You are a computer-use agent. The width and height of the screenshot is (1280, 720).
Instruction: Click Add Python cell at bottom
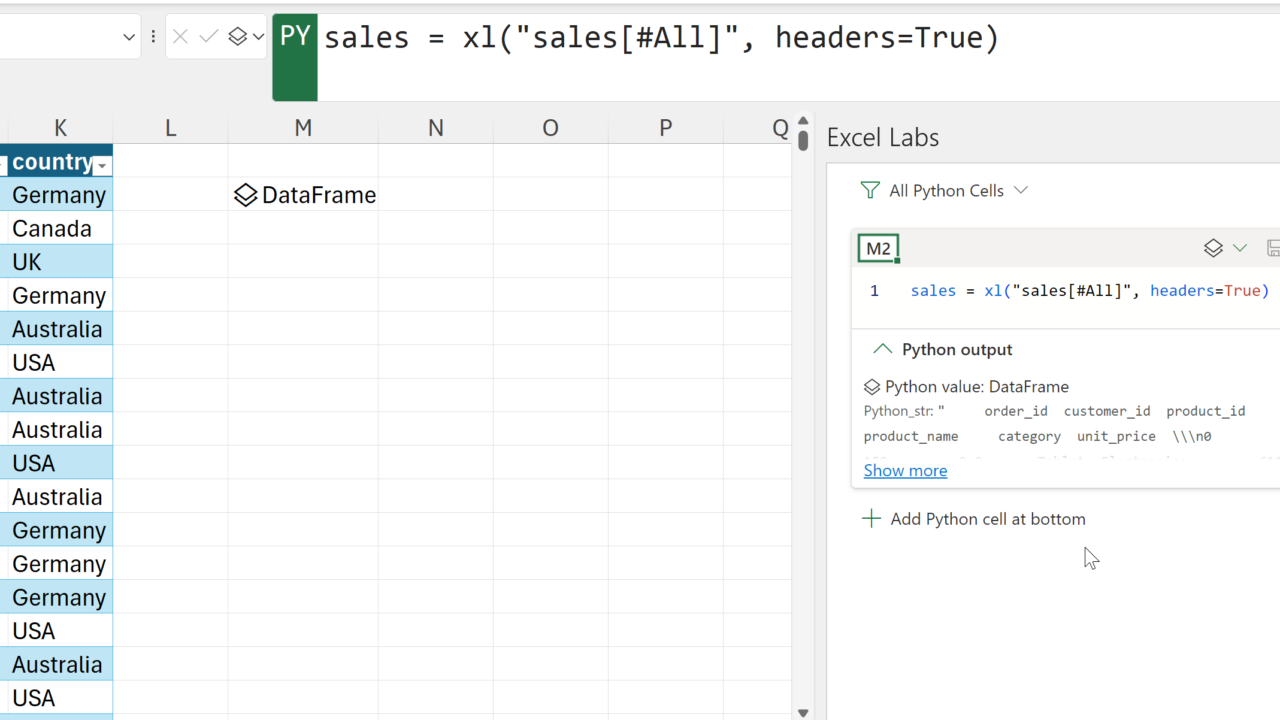[987, 518]
